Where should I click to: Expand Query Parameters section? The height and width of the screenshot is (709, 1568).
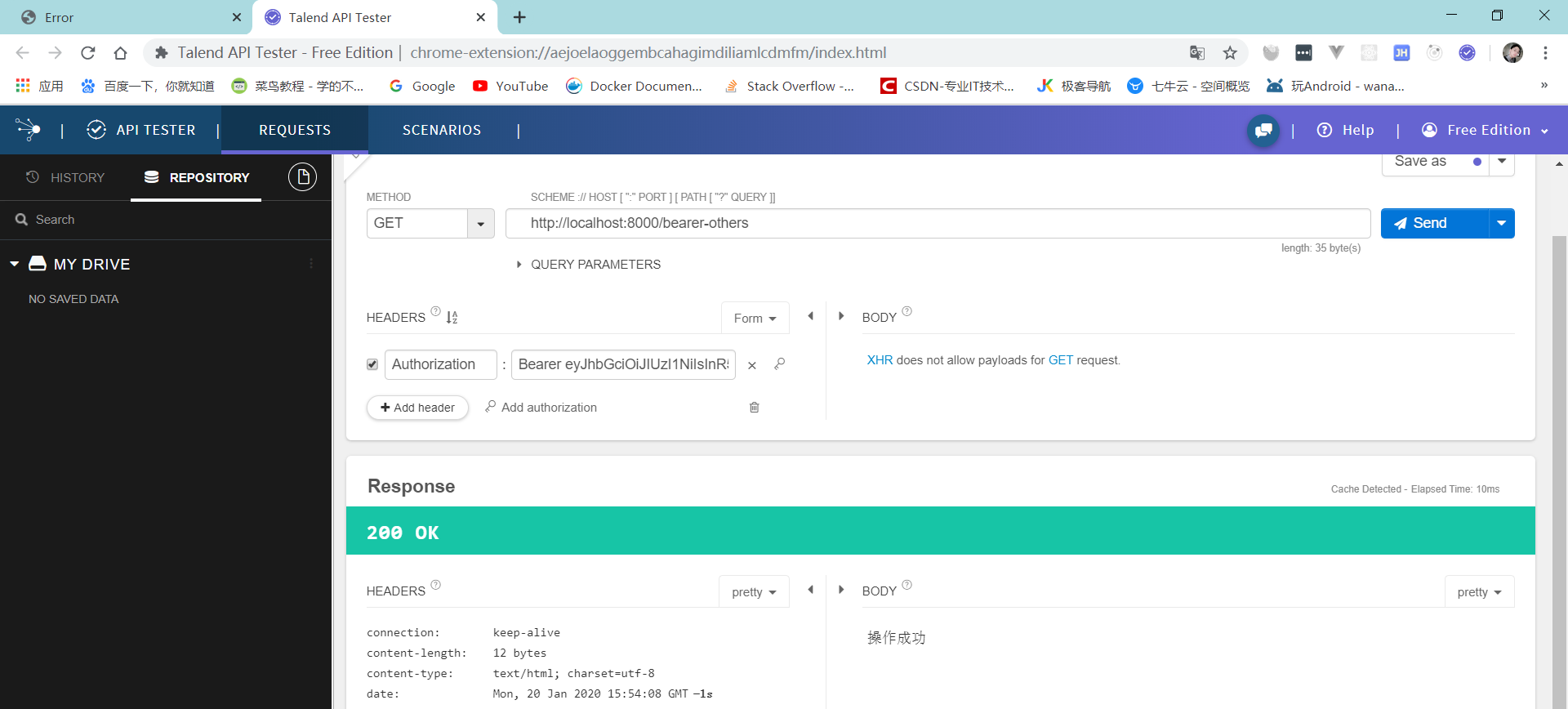click(x=588, y=265)
